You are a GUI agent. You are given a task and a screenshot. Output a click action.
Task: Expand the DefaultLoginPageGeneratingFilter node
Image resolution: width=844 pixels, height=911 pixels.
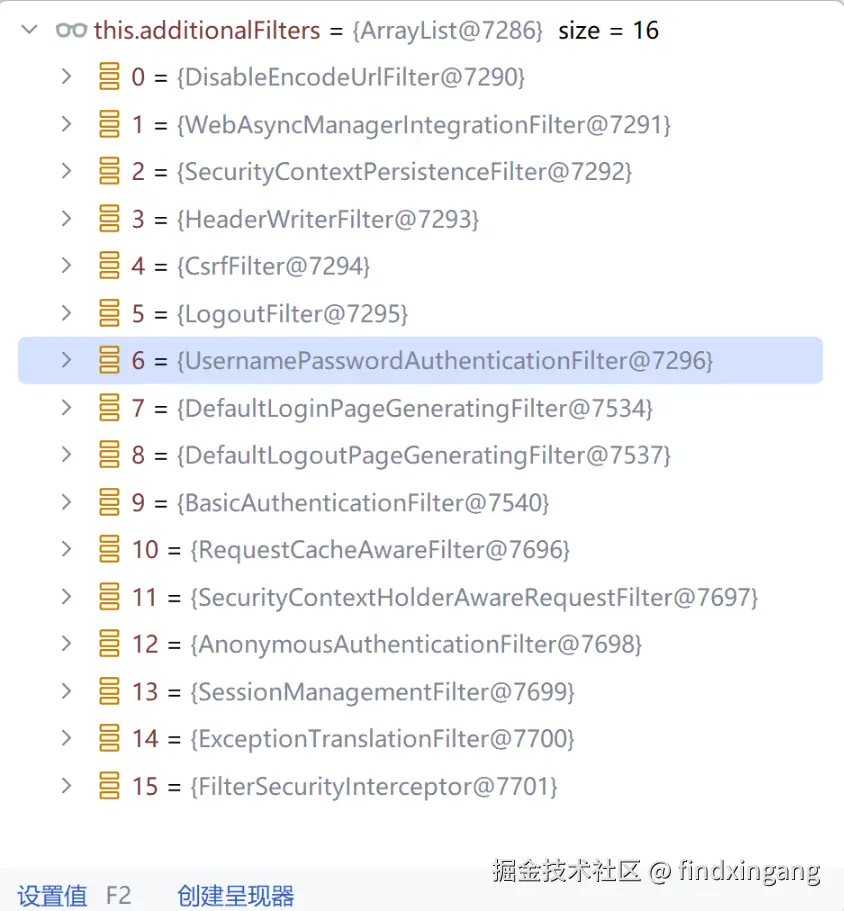(66, 408)
